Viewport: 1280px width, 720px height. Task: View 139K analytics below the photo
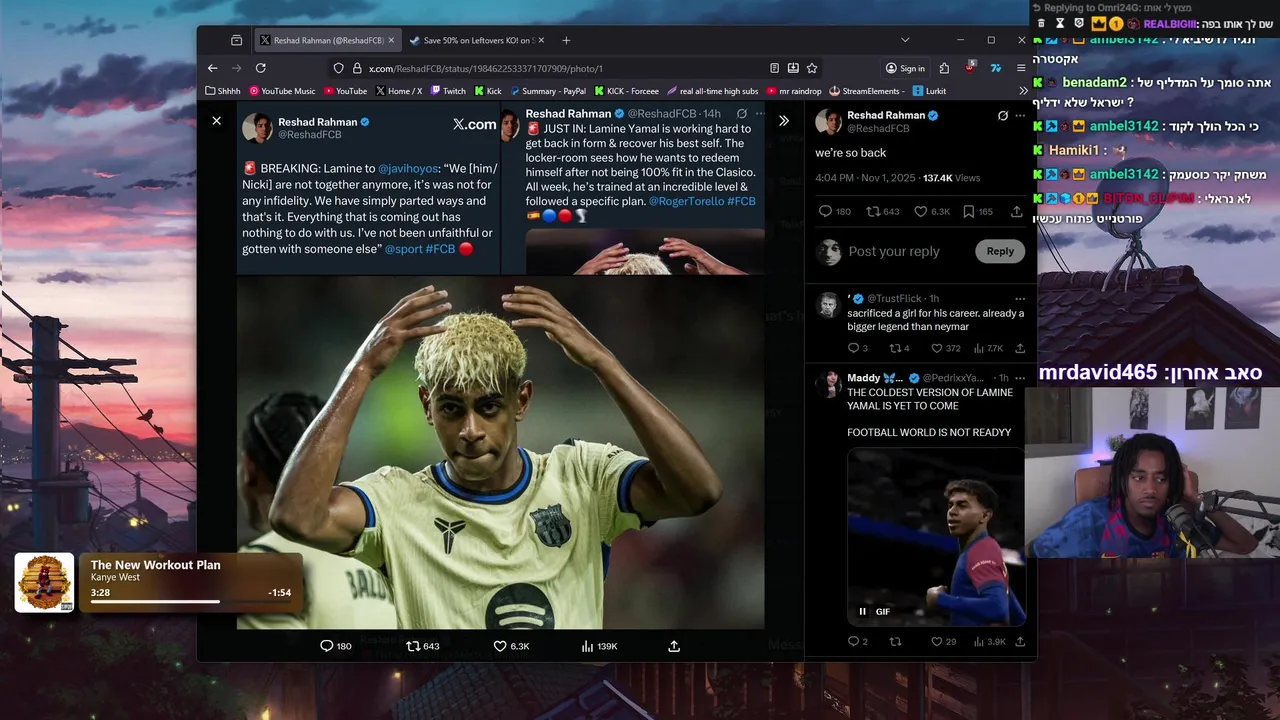[599, 646]
